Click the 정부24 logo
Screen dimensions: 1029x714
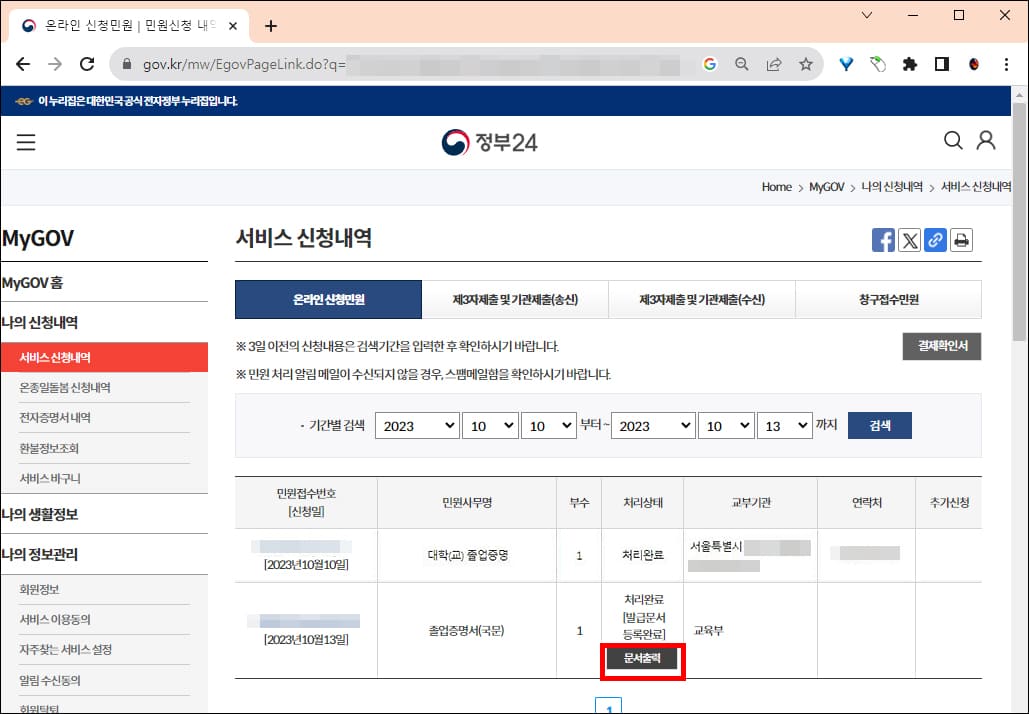[x=490, y=141]
